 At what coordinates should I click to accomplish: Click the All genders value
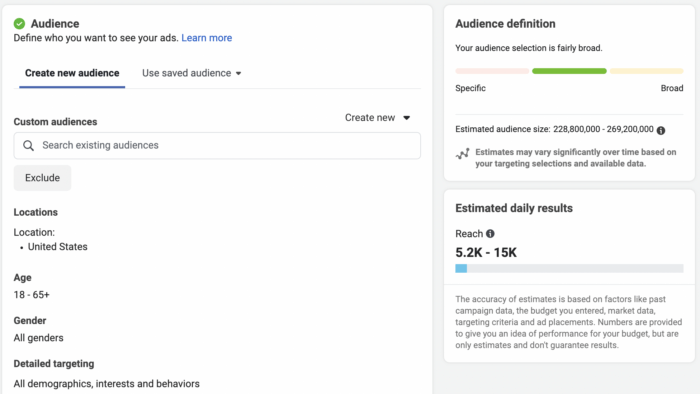pyautogui.click(x=38, y=338)
